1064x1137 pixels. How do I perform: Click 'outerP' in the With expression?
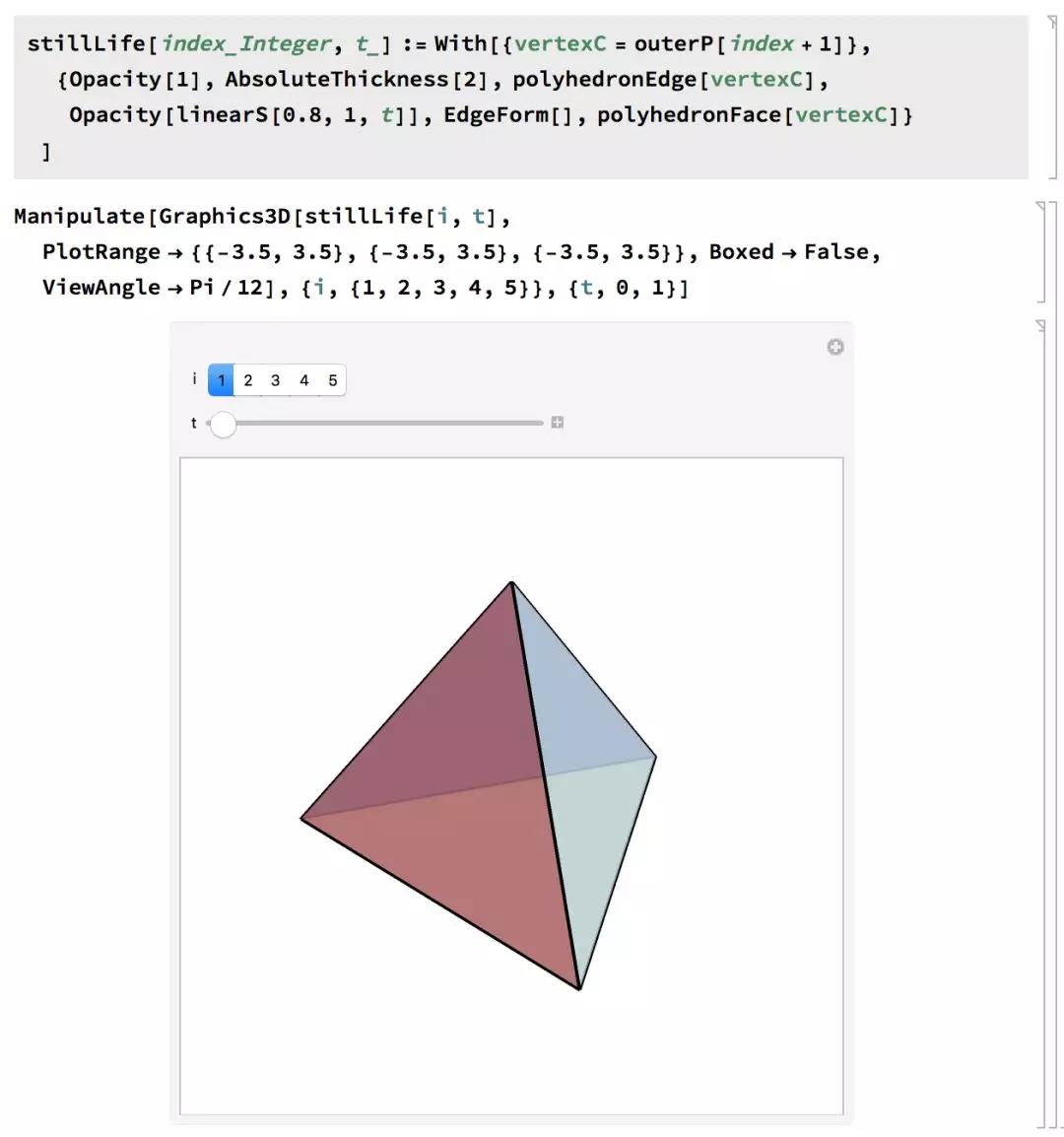(x=674, y=43)
